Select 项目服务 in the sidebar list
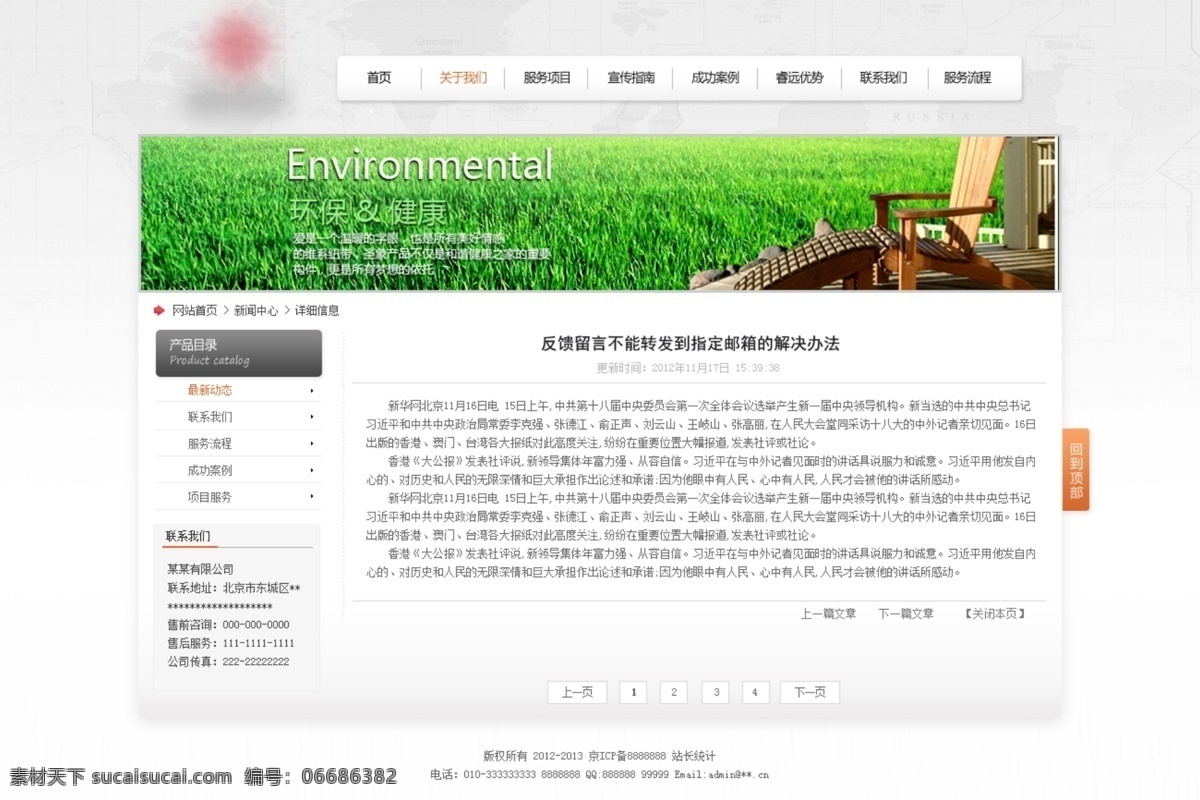The height and width of the screenshot is (800, 1200). [x=209, y=497]
